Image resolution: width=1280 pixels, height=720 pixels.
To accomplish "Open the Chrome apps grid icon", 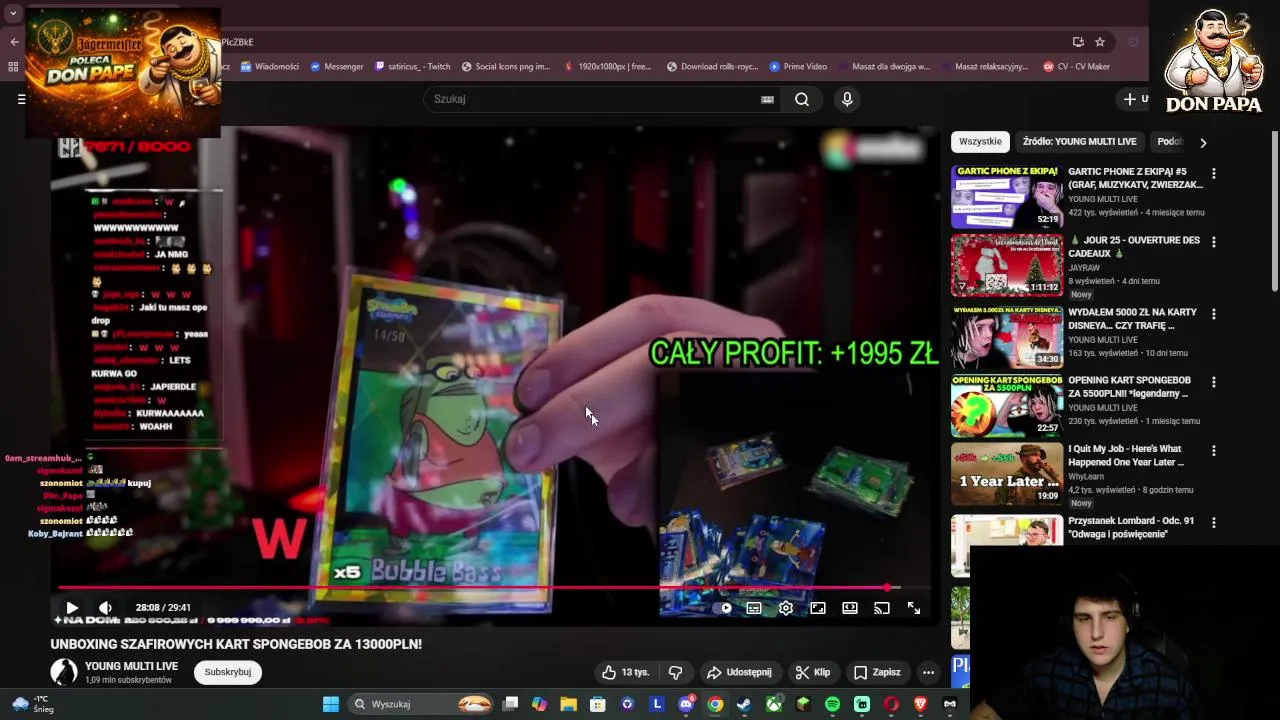I will click(x=13, y=67).
